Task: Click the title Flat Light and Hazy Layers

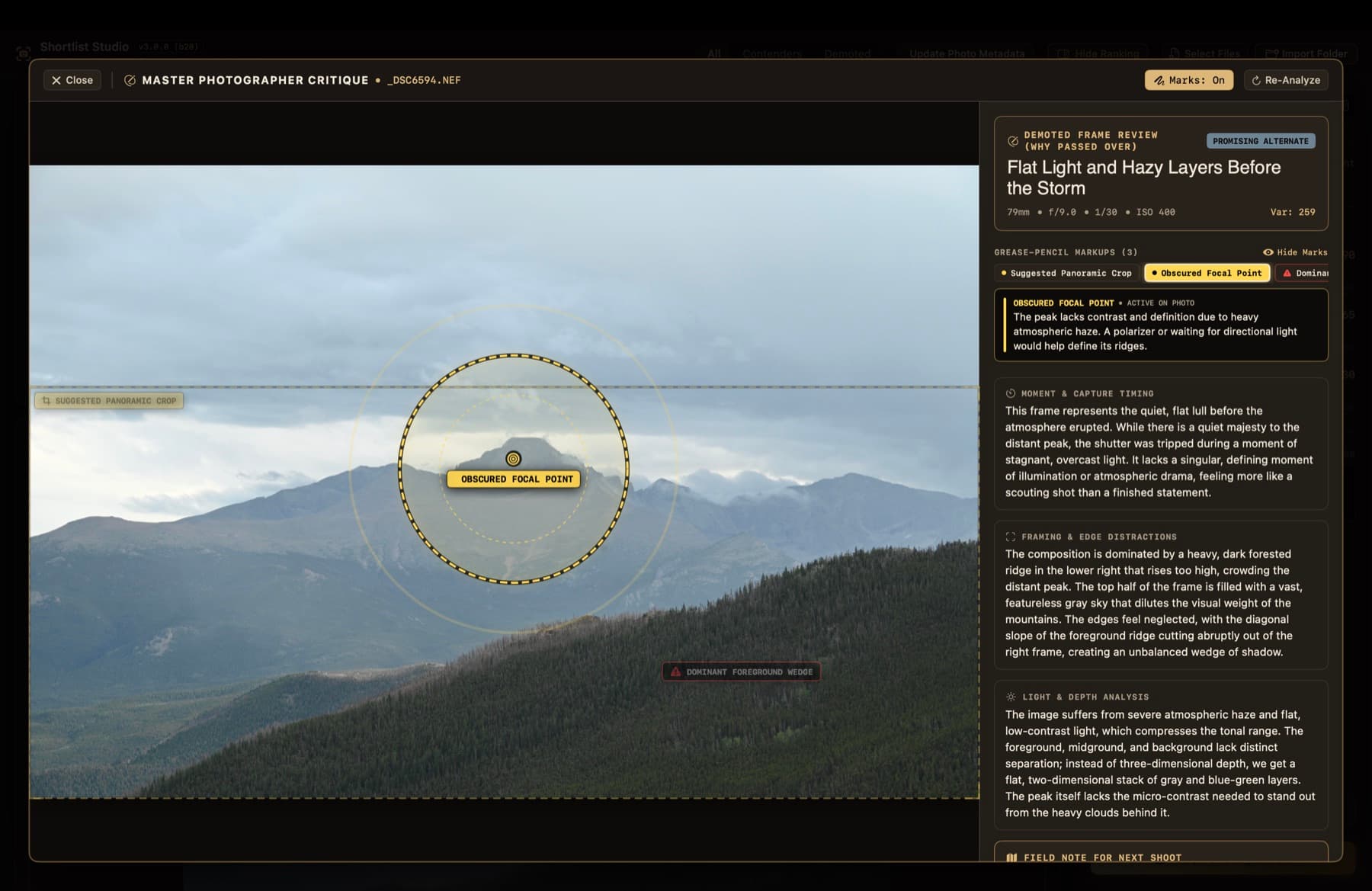Action: pos(1143,178)
